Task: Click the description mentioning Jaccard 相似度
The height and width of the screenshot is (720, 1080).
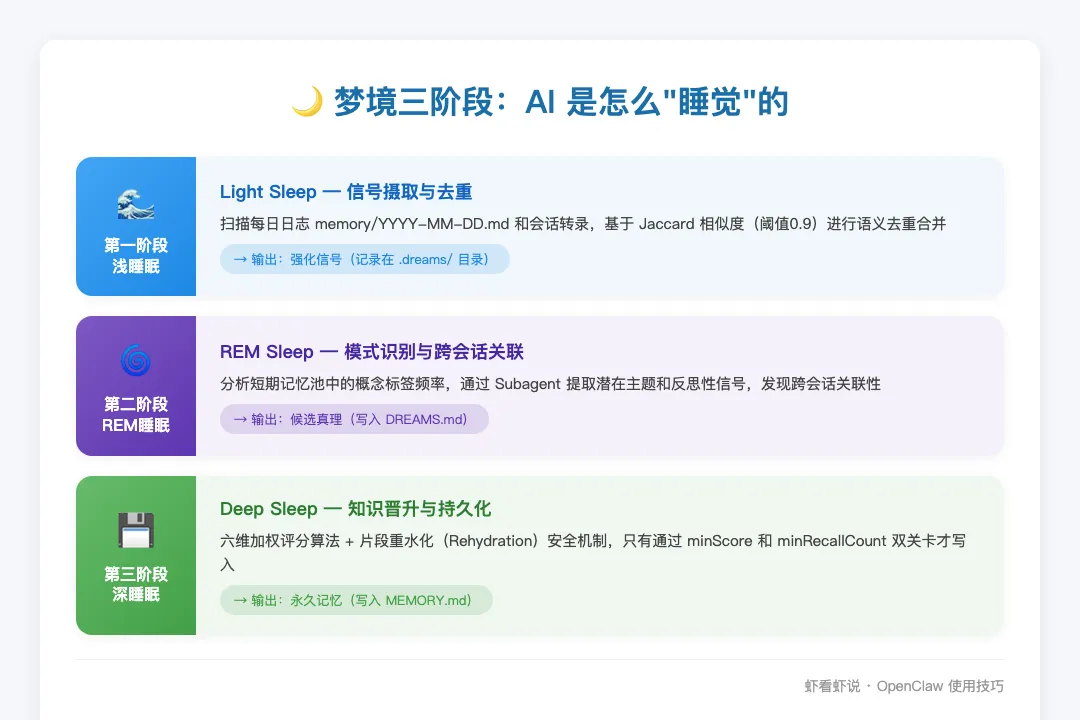Action: coord(583,224)
